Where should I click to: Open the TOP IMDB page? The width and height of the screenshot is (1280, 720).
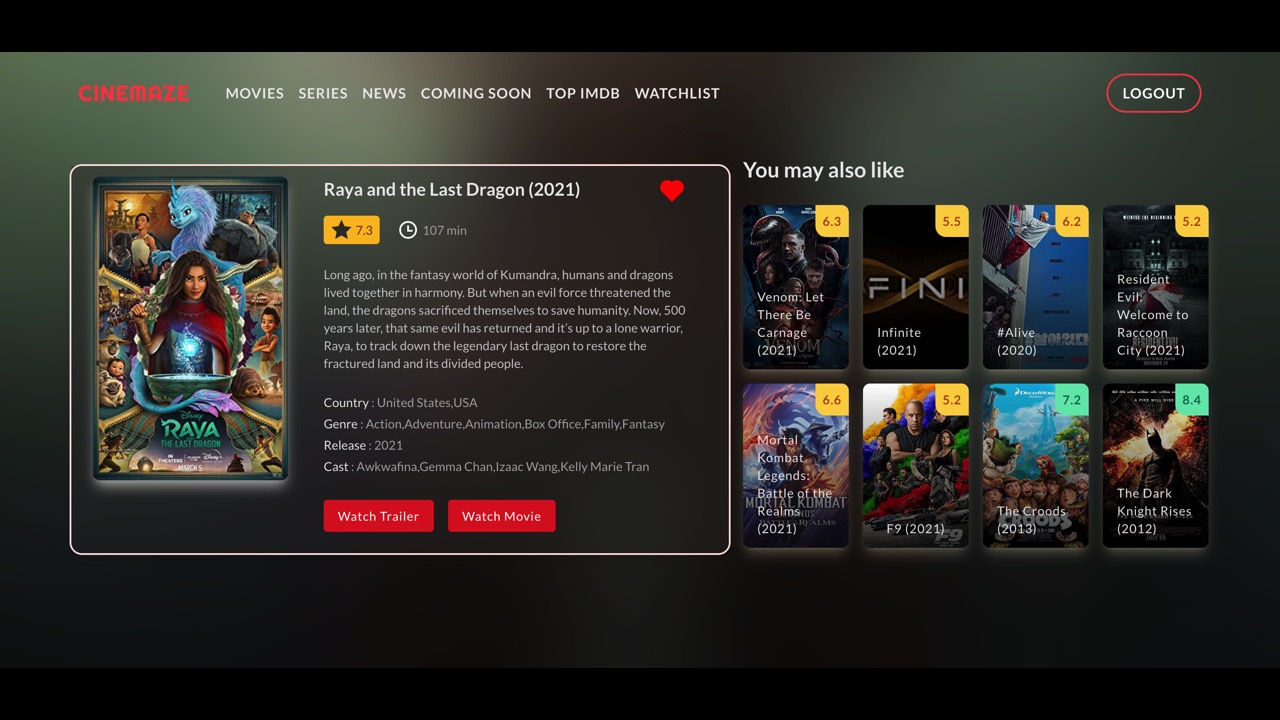coord(583,93)
